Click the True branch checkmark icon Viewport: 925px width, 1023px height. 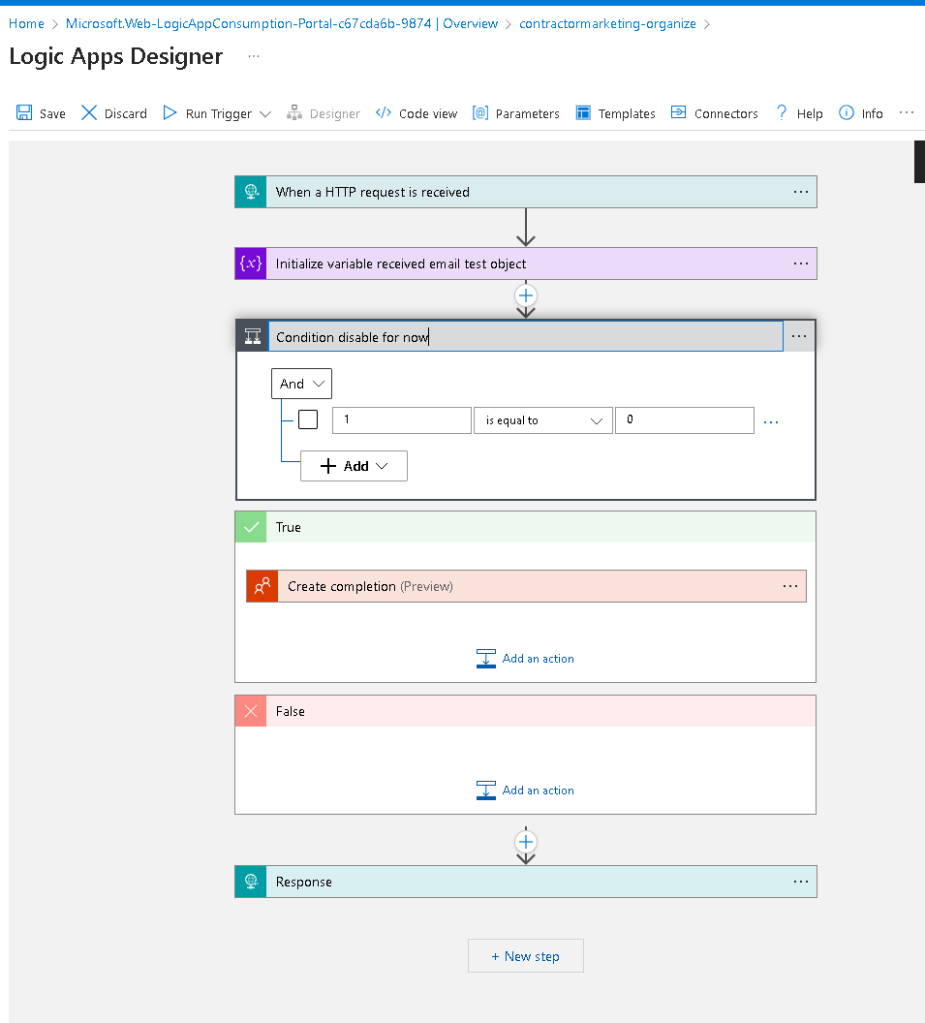click(x=251, y=527)
